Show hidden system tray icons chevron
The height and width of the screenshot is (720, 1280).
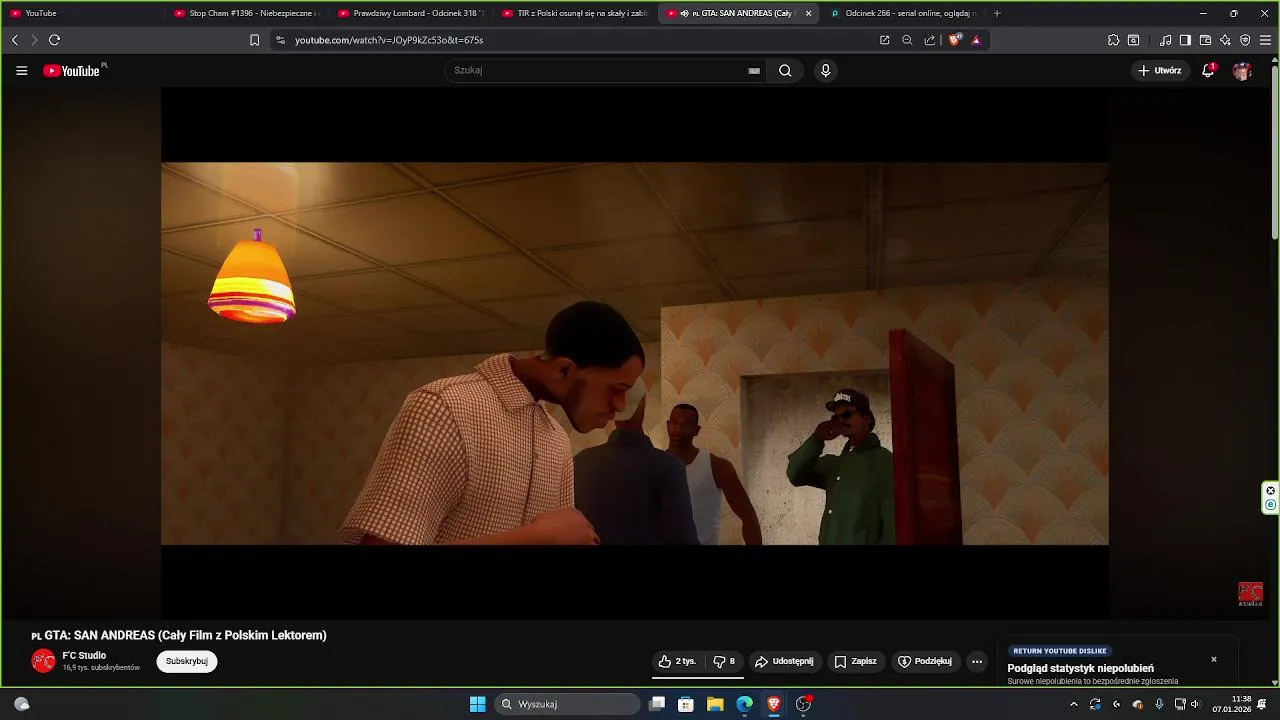coord(1074,704)
